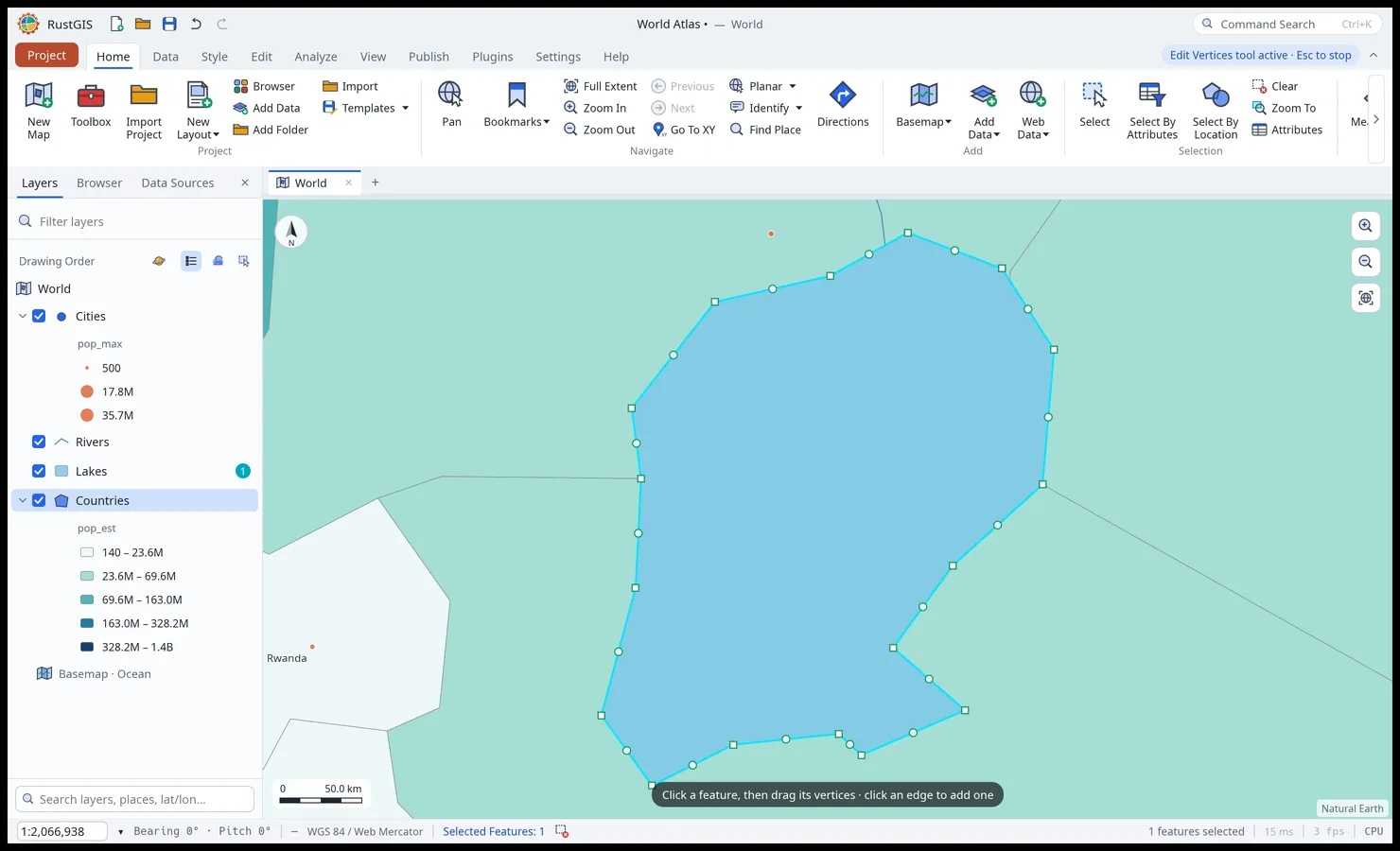Open the Style ribbon tab
1400x851 pixels.
coord(215,57)
